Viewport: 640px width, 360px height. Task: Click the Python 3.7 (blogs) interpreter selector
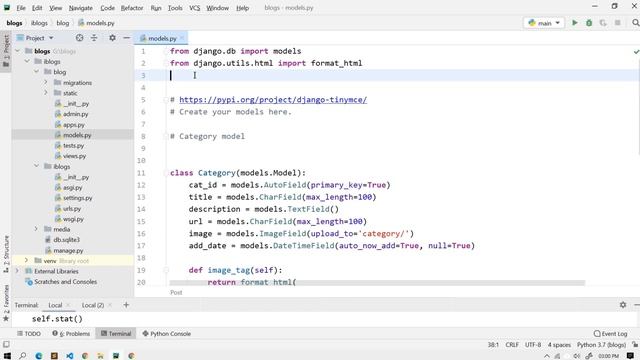click(x=601, y=345)
